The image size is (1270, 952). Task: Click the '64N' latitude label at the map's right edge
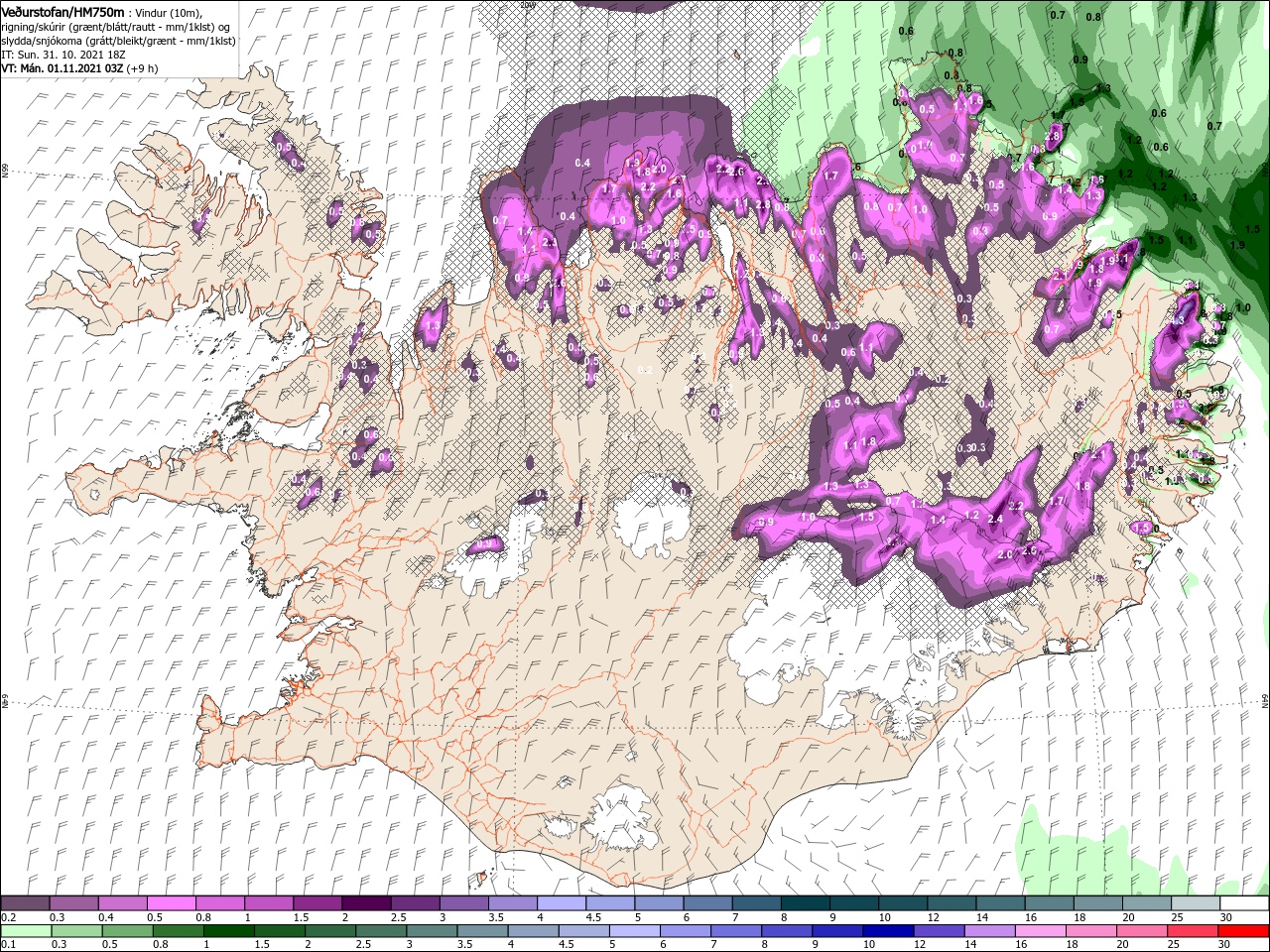tap(1266, 701)
